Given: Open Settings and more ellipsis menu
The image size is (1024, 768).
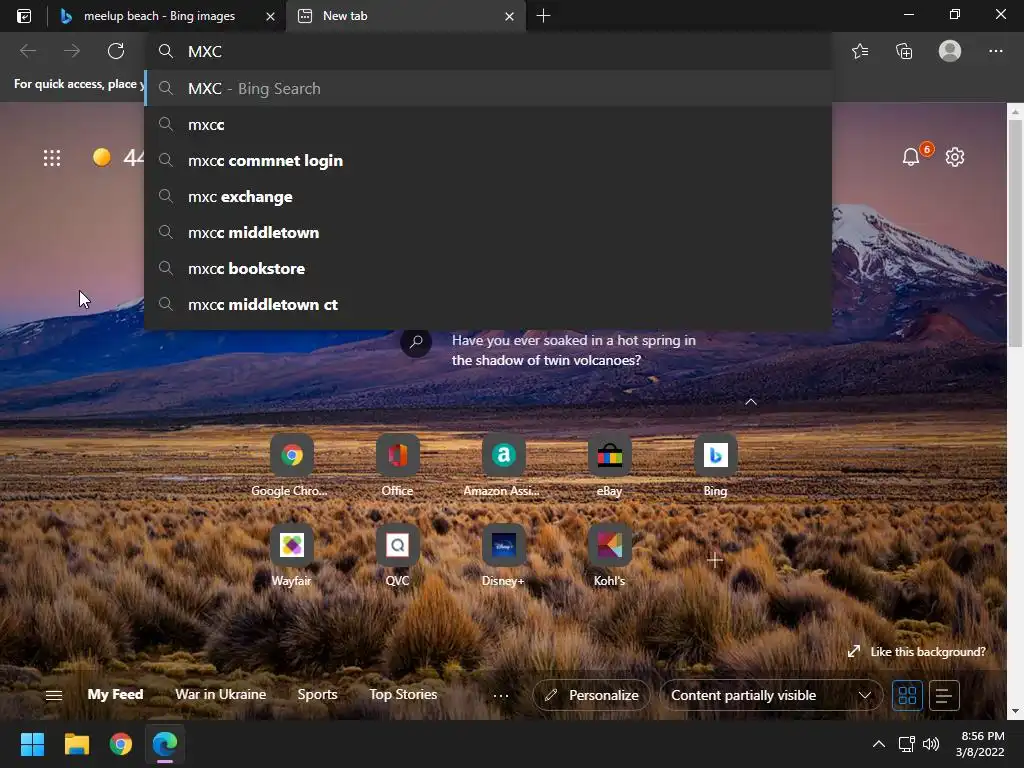Looking at the screenshot, I should [995, 51].
